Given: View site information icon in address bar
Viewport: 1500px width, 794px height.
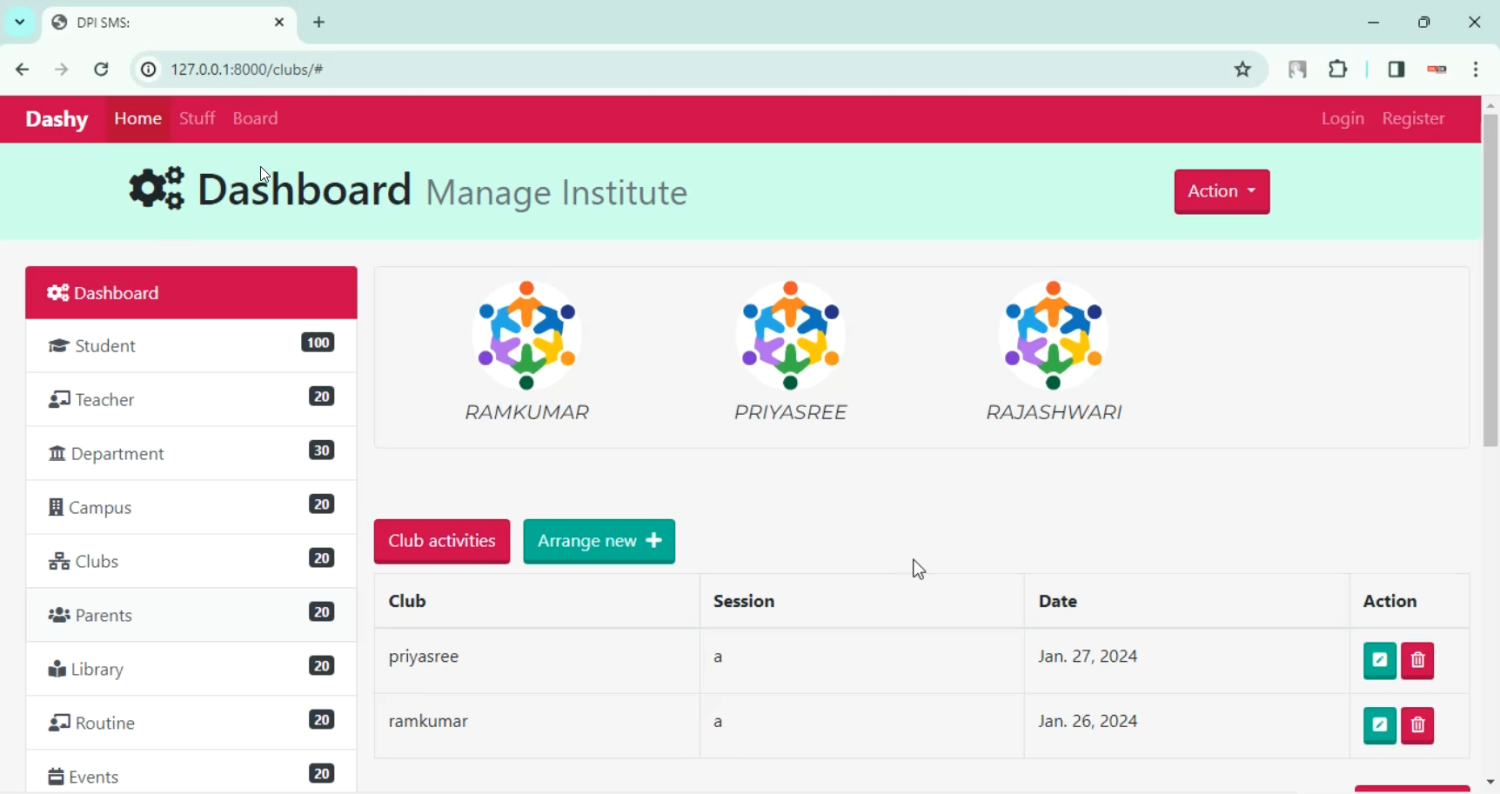Looking at the screenshot, I should [148, 69].
